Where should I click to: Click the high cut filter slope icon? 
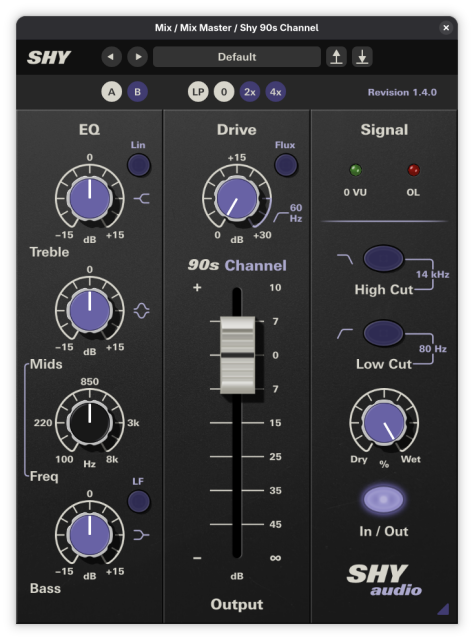coord(345,259)
